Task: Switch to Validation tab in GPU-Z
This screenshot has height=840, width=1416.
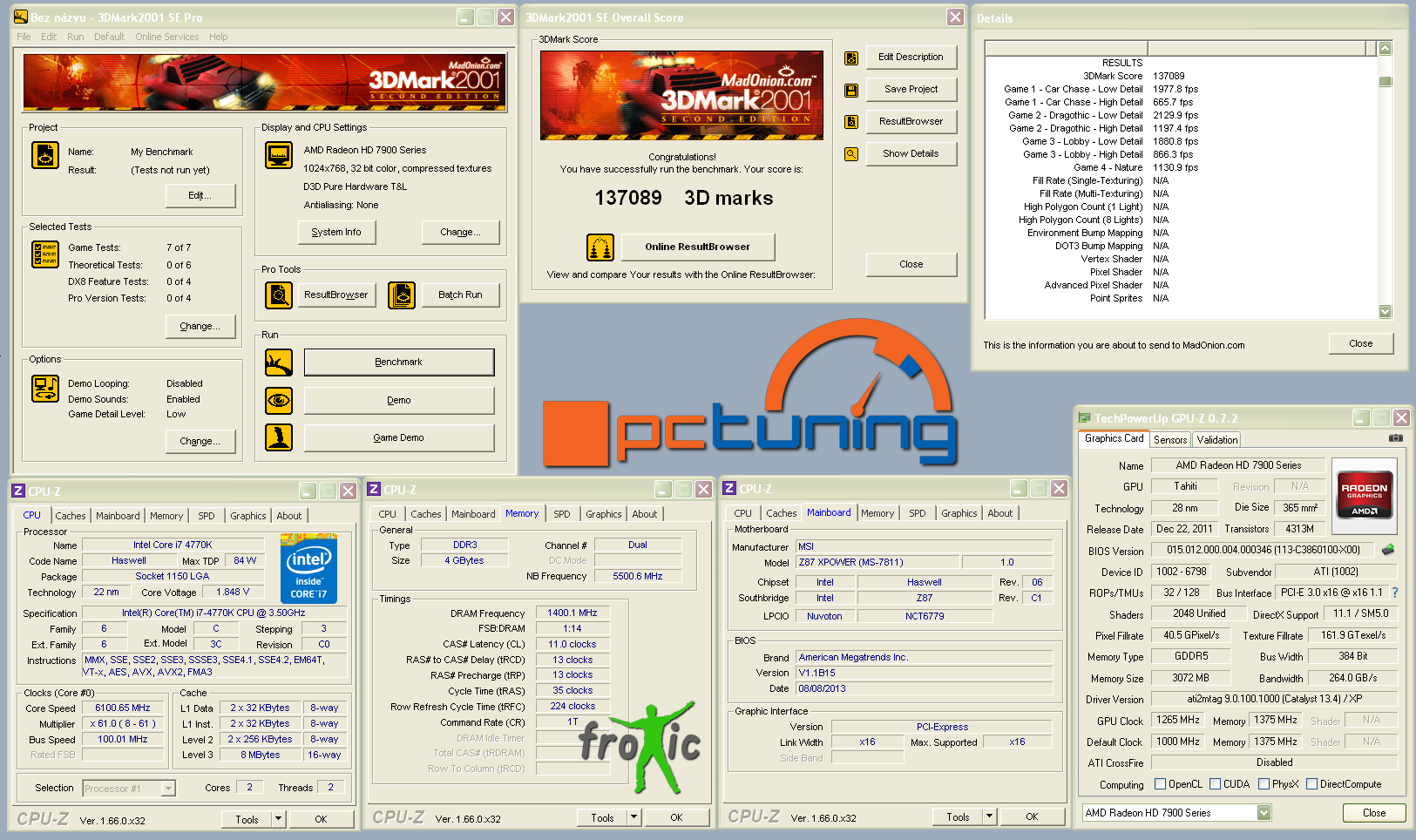Action: click(x=1216, y=440)
